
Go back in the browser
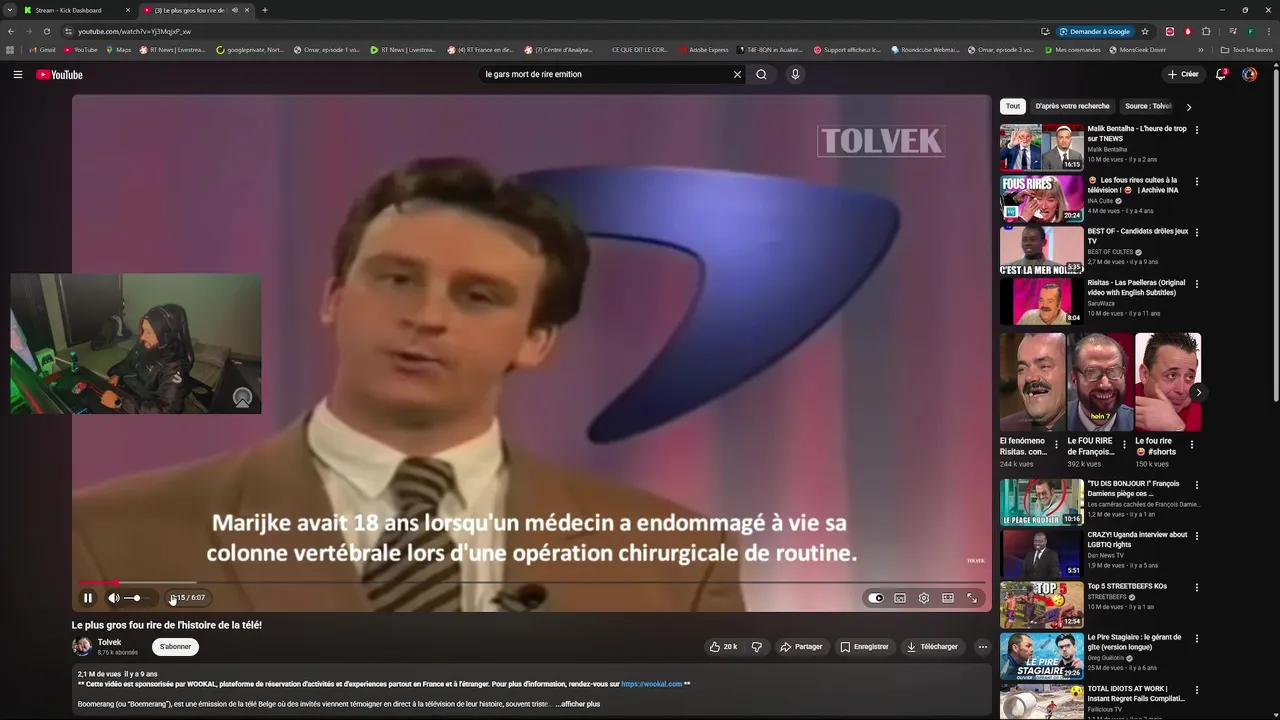click(10, 31)
